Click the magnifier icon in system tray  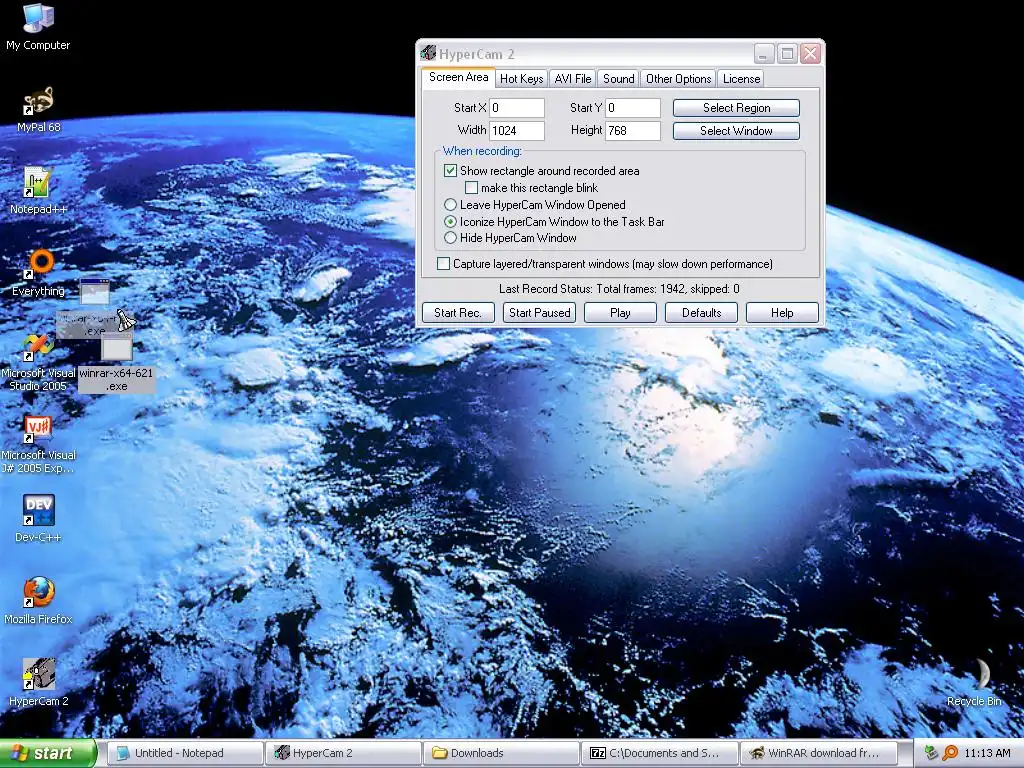tap(950, 753)
